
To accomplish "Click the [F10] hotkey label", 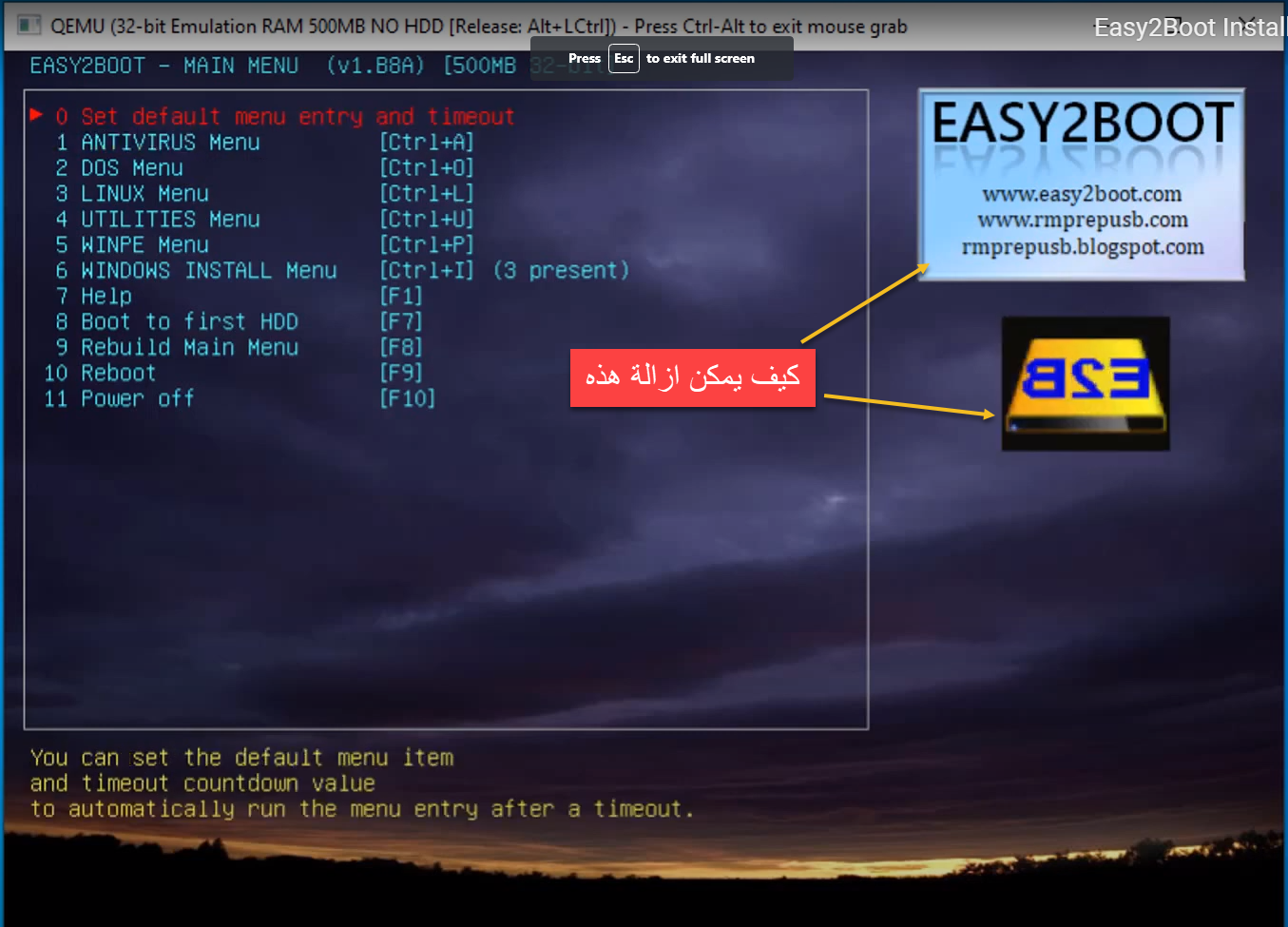I will tap(408, 399).
